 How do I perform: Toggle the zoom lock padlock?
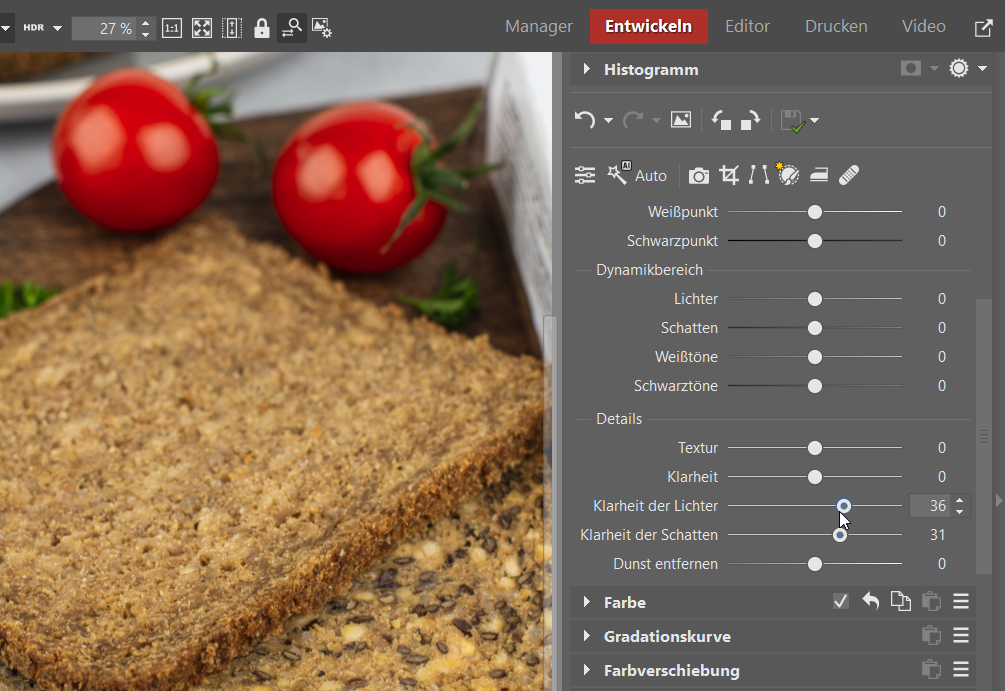pyautogui.click(x=262, y=28)
